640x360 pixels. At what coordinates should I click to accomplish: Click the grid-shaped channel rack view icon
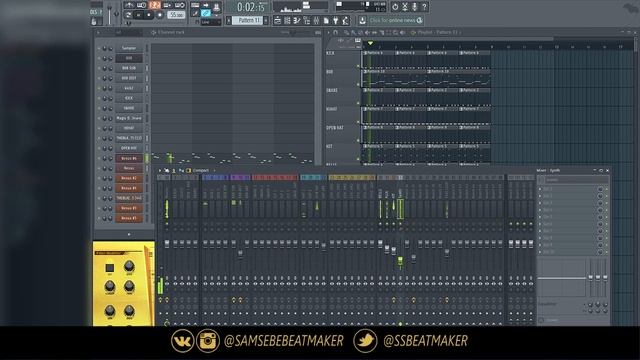287,20
